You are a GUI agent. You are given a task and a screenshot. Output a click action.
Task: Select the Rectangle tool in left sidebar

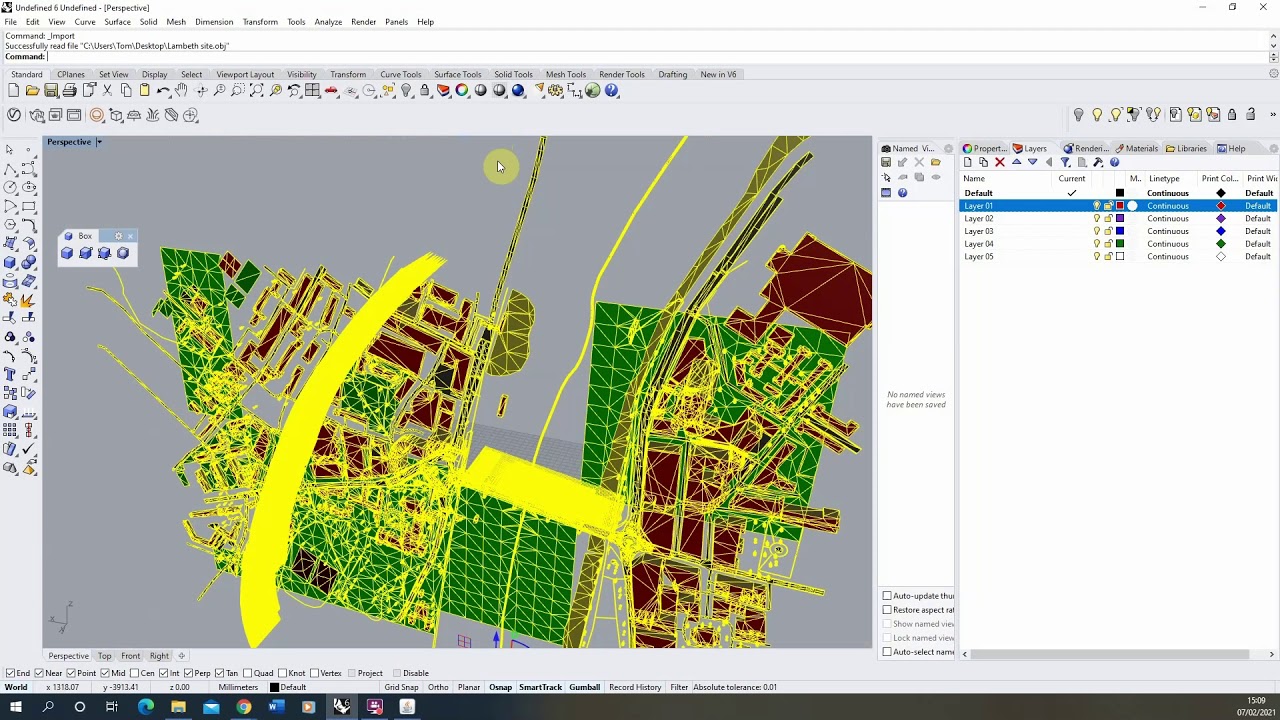coord(29,206)
